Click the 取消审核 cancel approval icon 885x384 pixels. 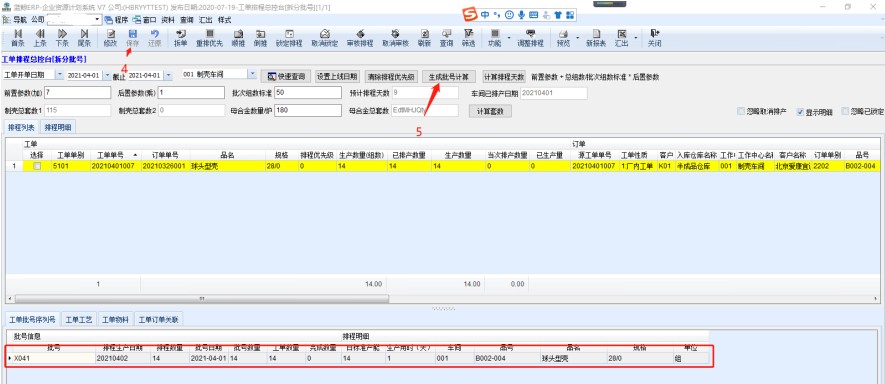pyautogui.click(x=395, y=38)
